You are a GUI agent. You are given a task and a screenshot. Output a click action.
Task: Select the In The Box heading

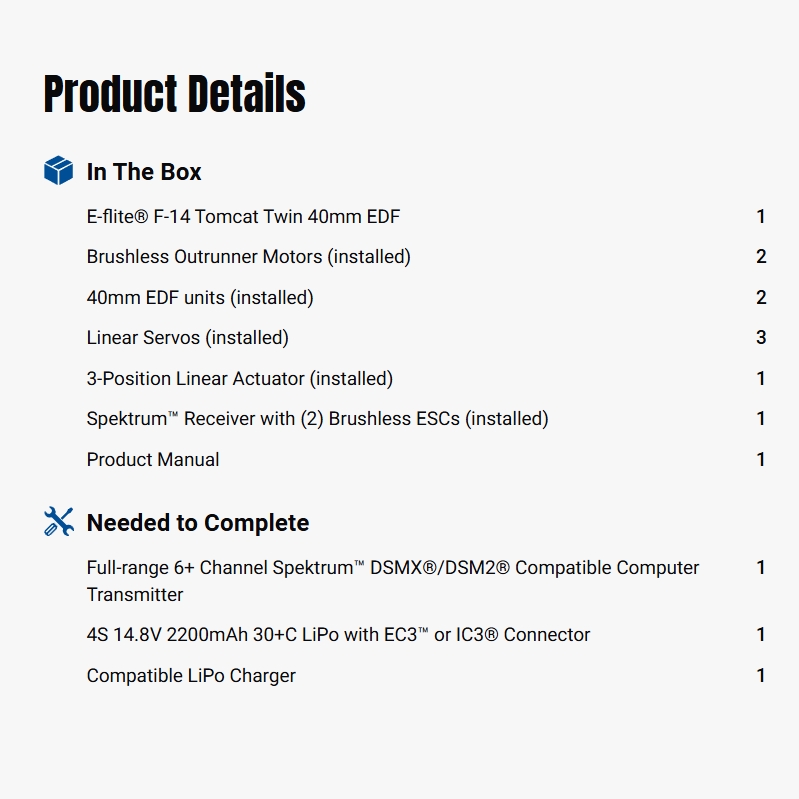click(144, 172)
